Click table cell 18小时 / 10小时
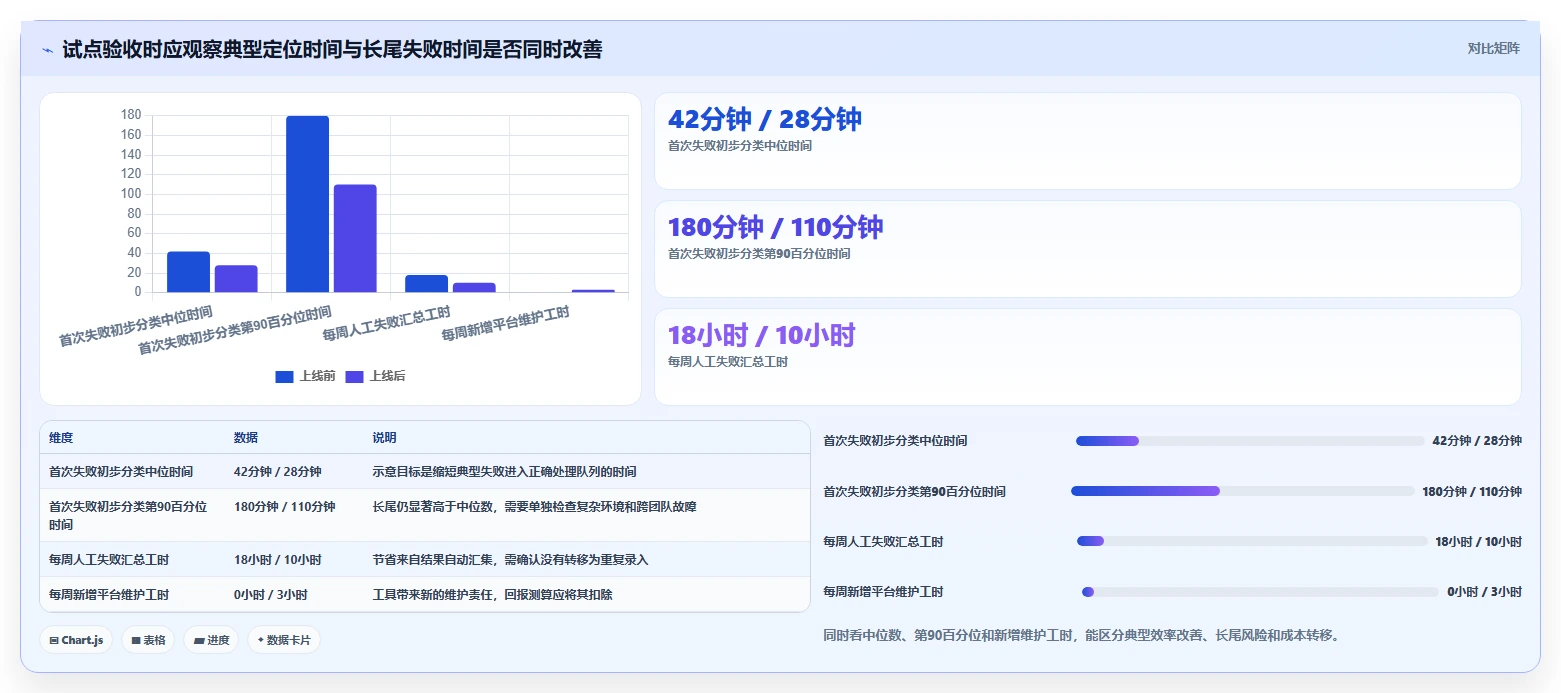The height and width of the screenshot is (693, 1561). tap(278, 559)
